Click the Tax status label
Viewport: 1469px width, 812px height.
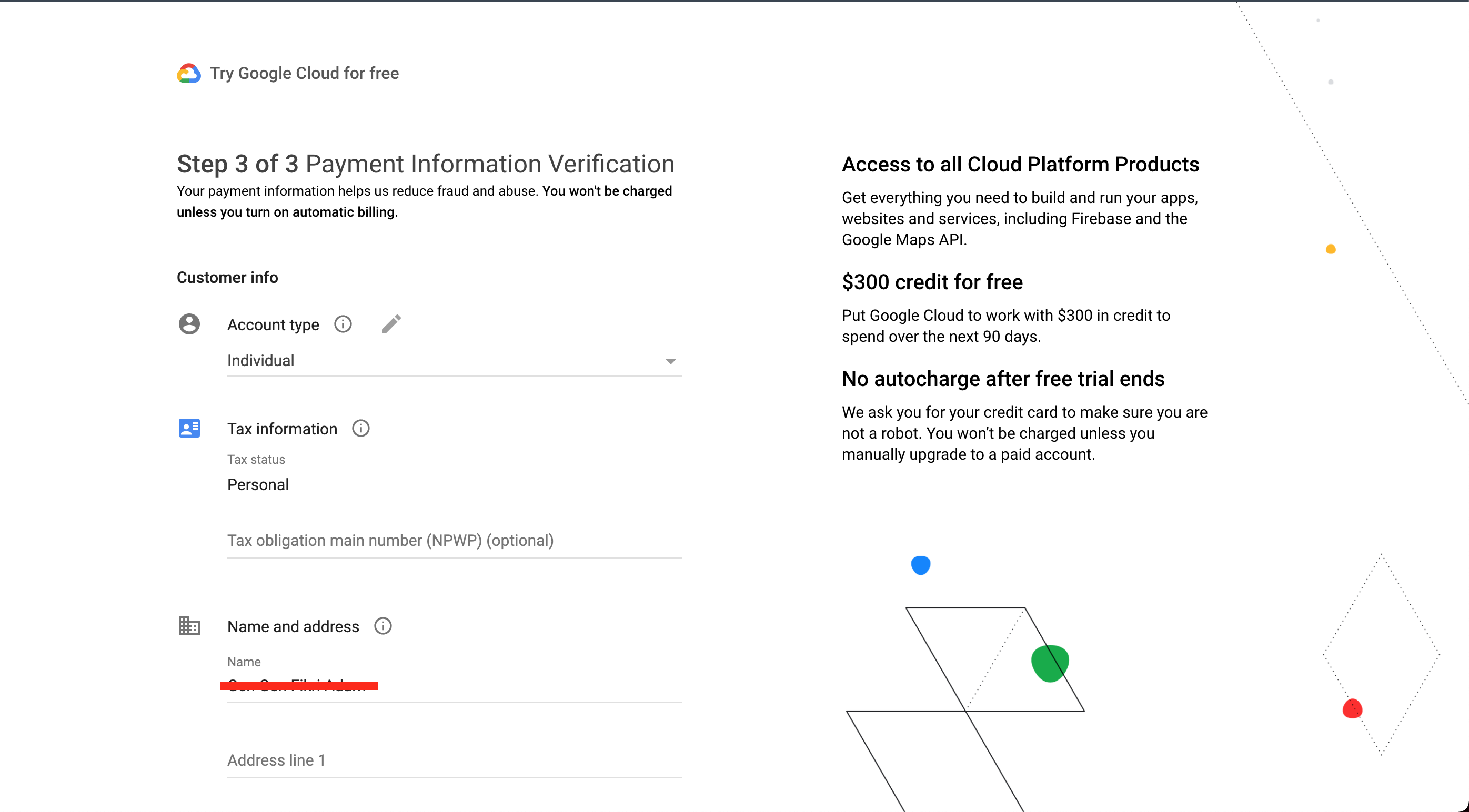point(256,459)
